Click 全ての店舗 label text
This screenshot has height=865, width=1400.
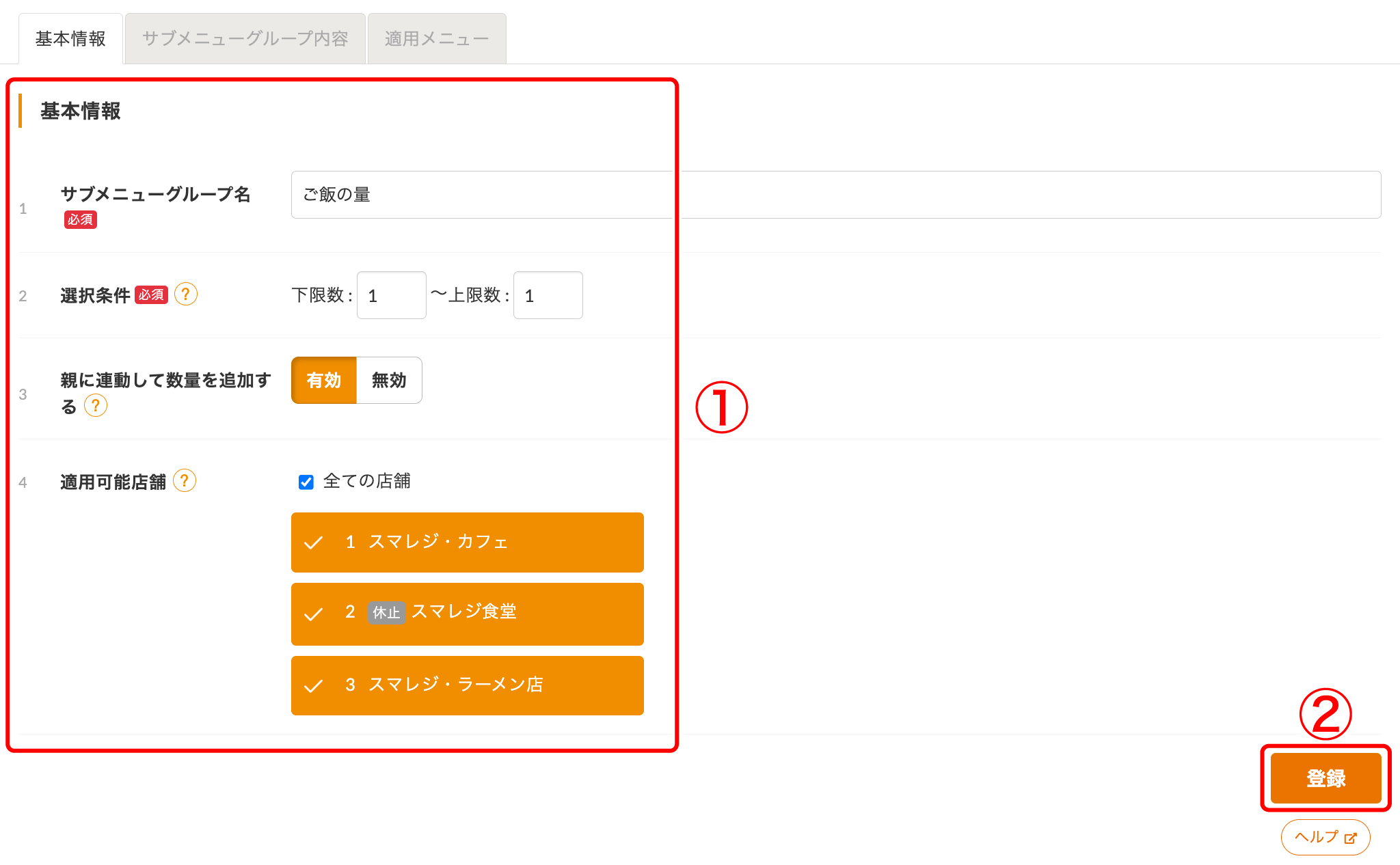point(367,481)
